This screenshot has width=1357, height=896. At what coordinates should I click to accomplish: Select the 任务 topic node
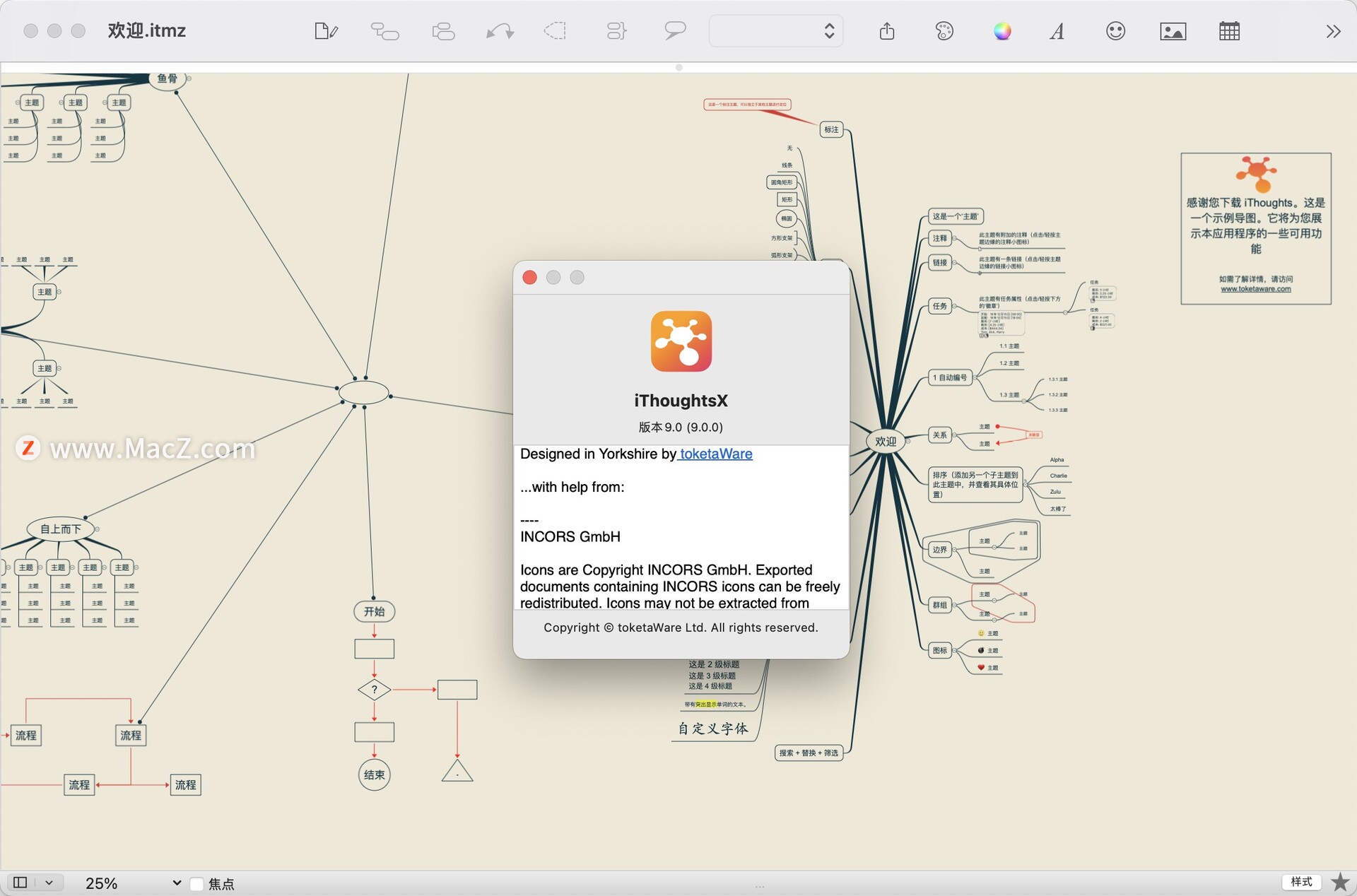click(939, 306)
